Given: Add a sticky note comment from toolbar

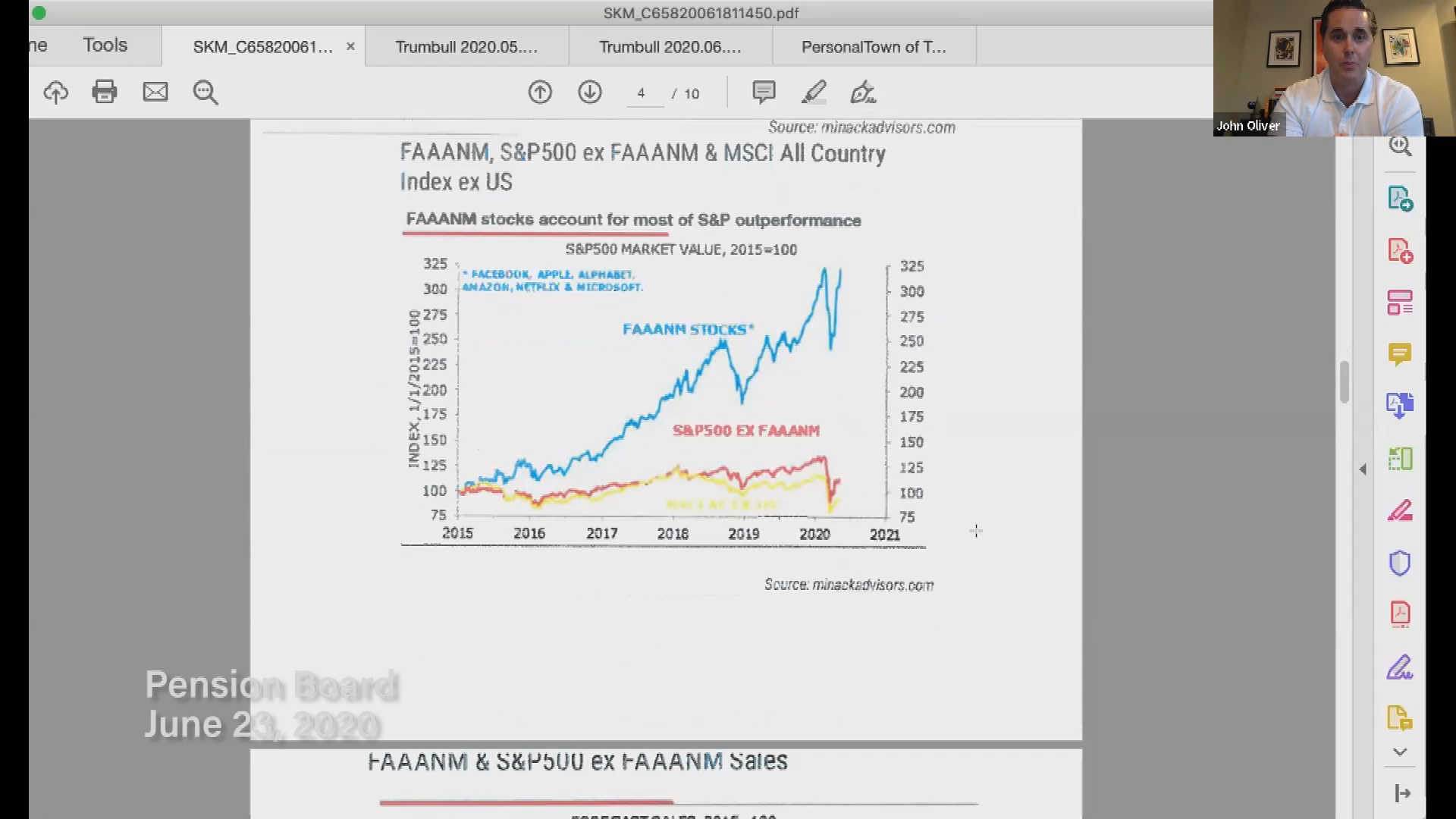Looking at the screenshot, I should pyautogui.click(x=764, y=93).
